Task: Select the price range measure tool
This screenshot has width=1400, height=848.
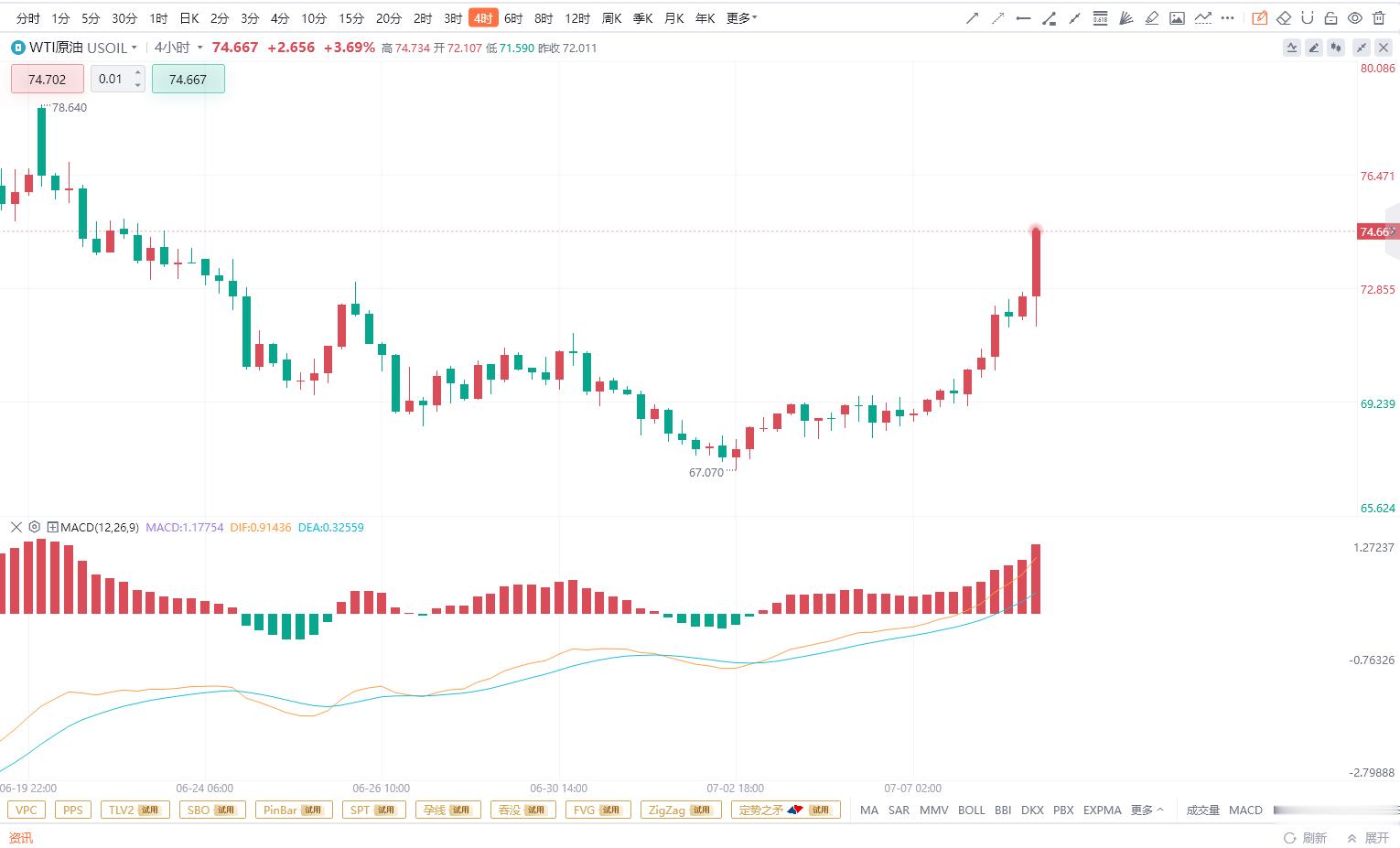Action: [x=1049, y=18]
